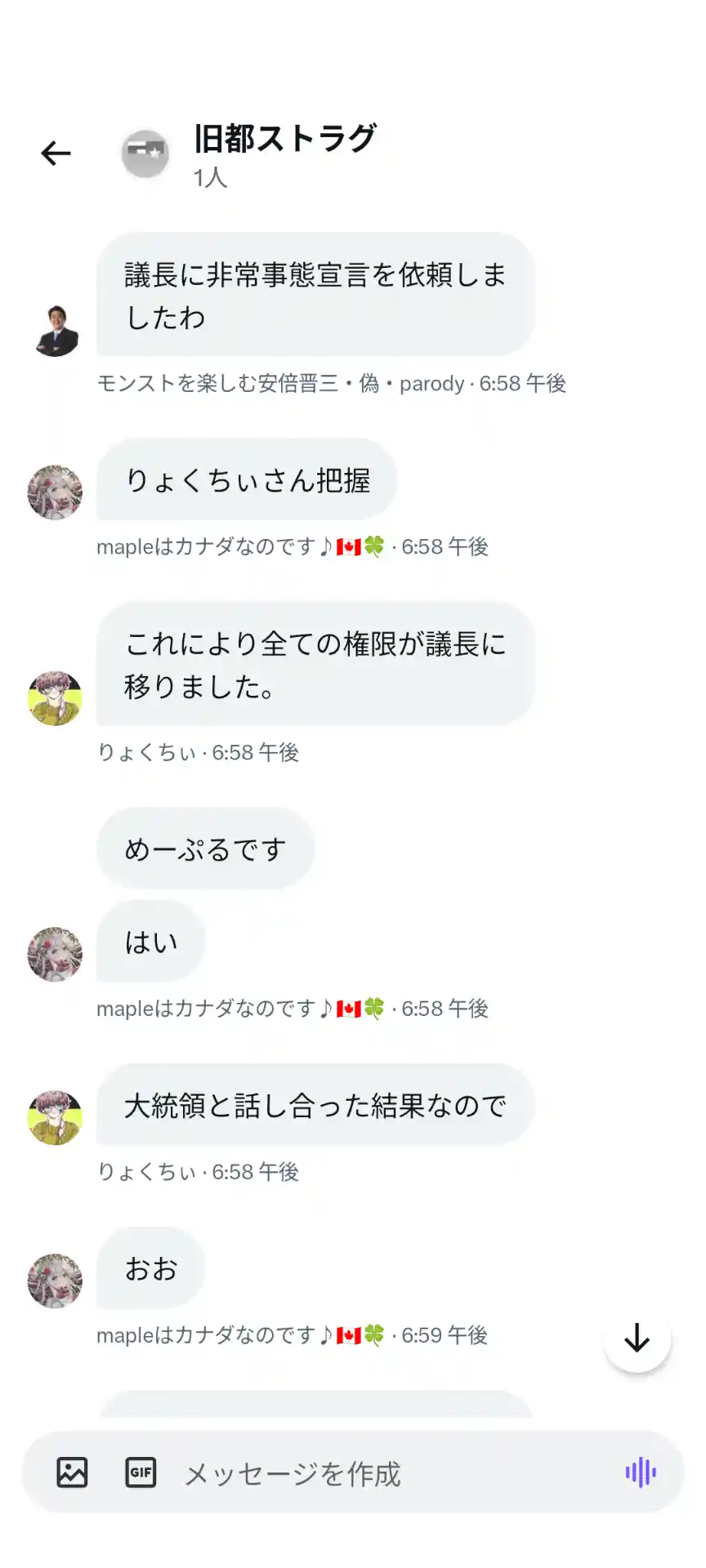Jump to latest messages down arrow
The width and height of the screenshot is (706, 1568).
(x=637, y=1339)
